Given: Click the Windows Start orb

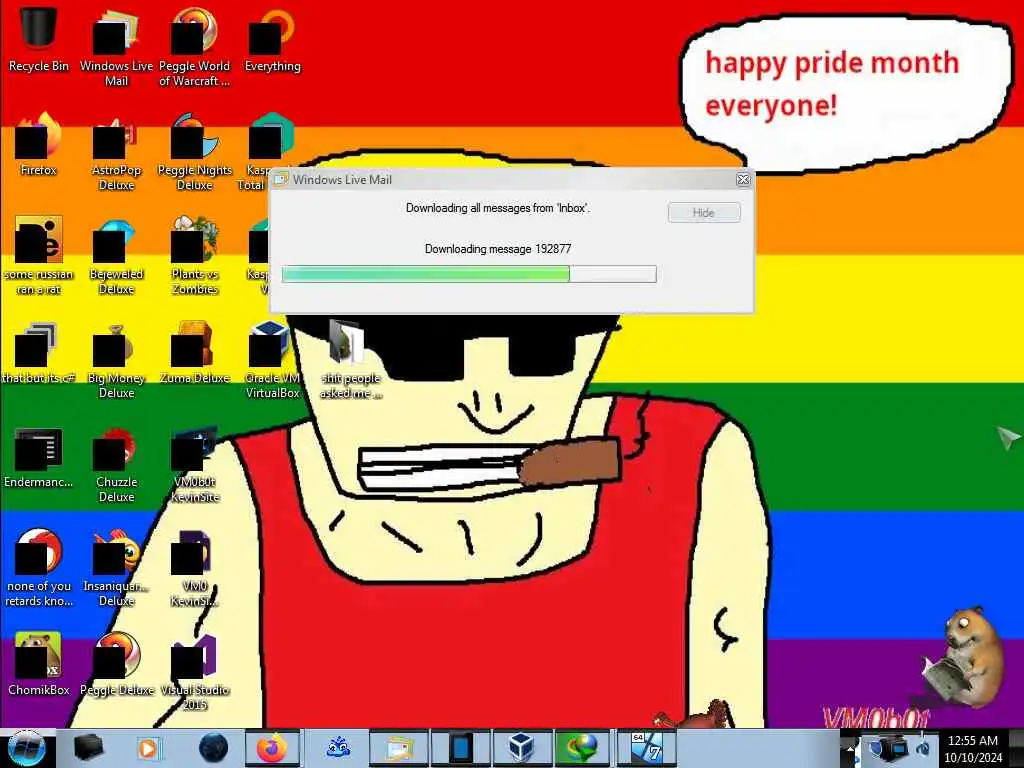Looking at the screenshot, I should tap(26, 748).
